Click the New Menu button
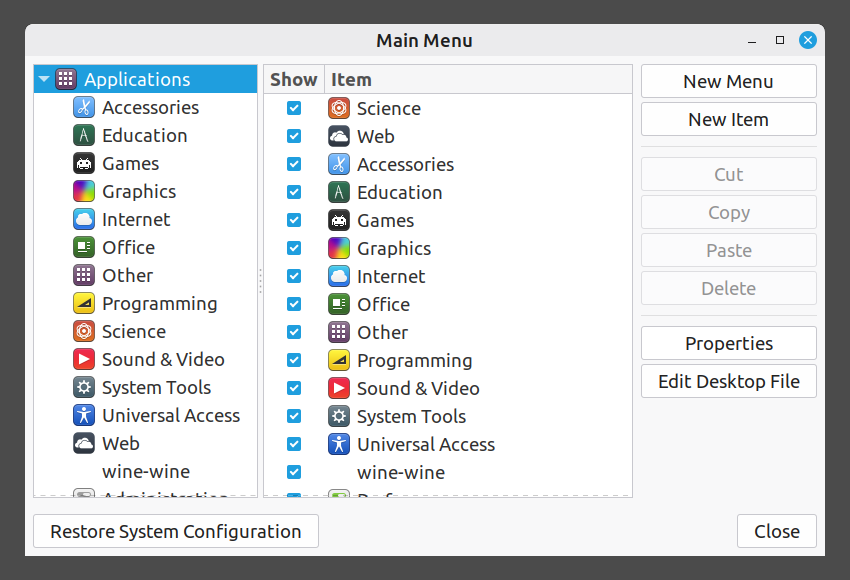The width and height of the screenshot is (850, 580). point(728,82)
